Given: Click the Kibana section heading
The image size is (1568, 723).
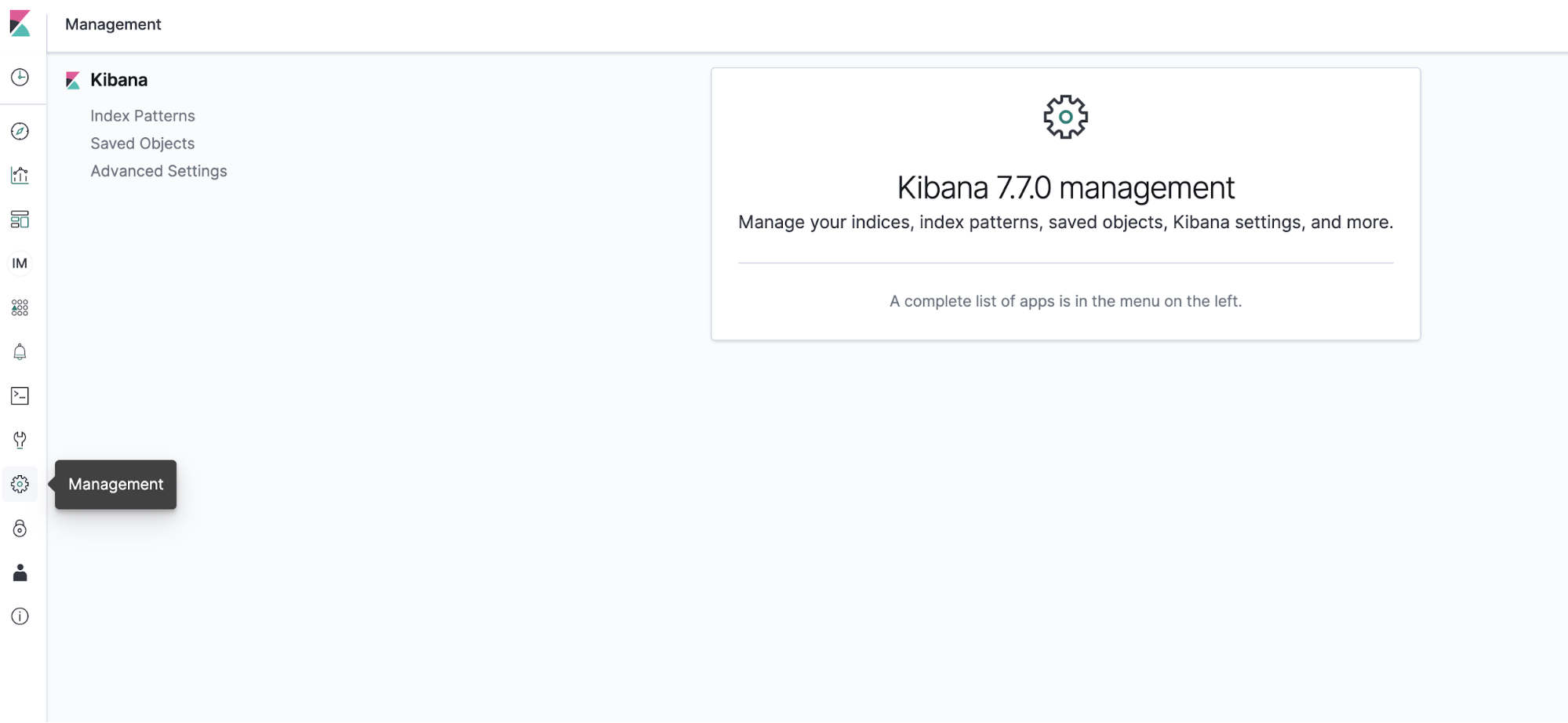Looking at the screenshot, I should coord(119,80).
